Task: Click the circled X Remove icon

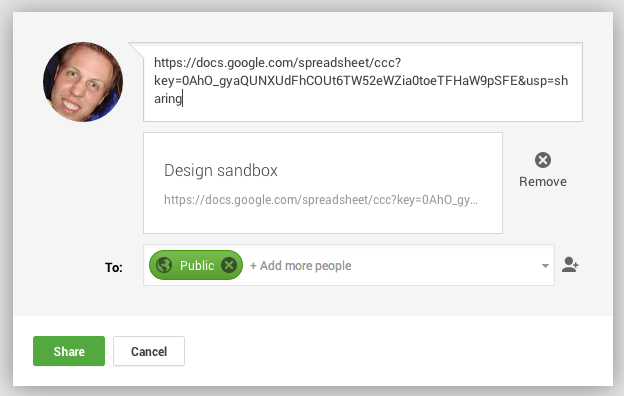Action: (543, 160)
